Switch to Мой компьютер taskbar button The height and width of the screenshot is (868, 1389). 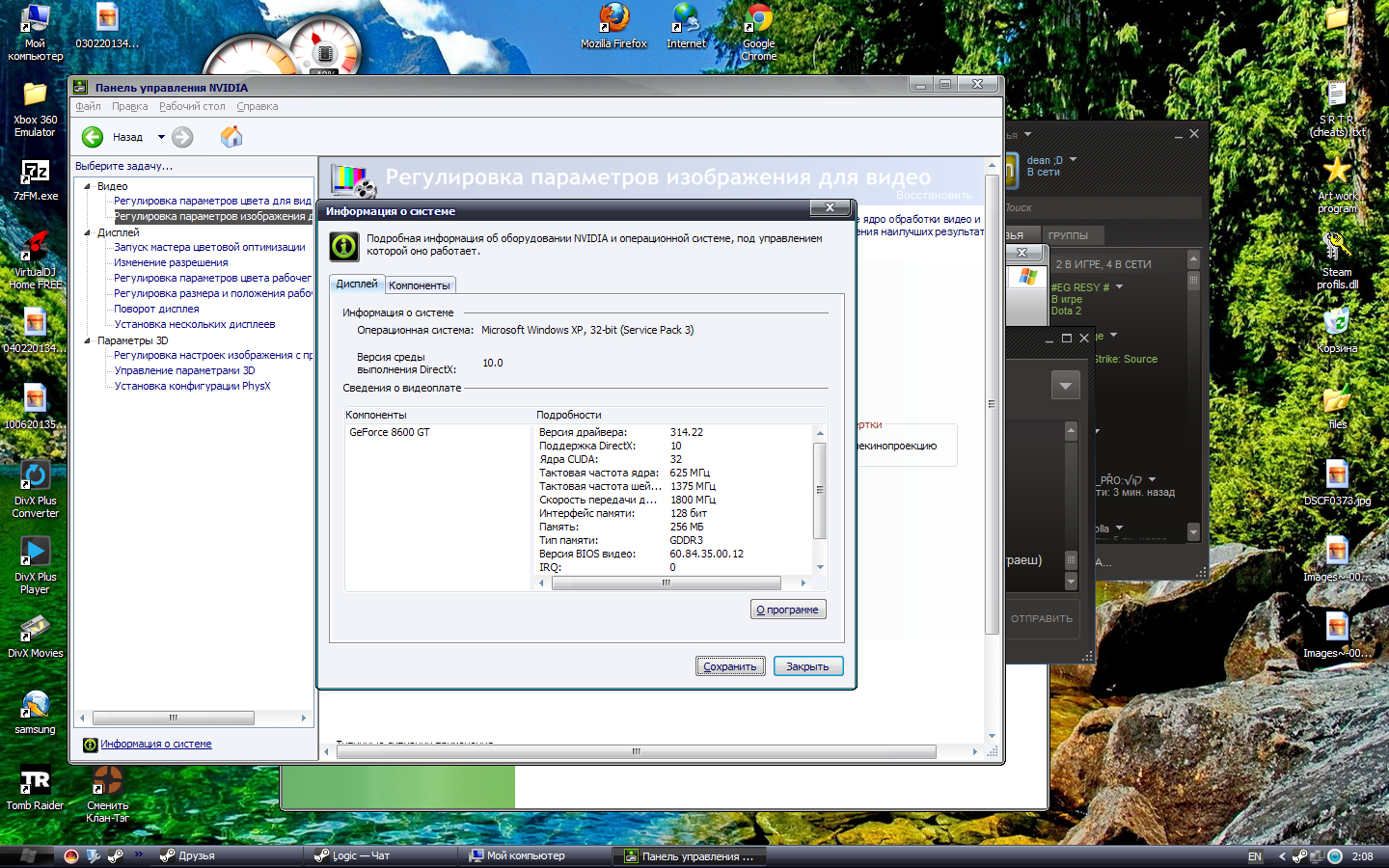click(x=535, y=855)
